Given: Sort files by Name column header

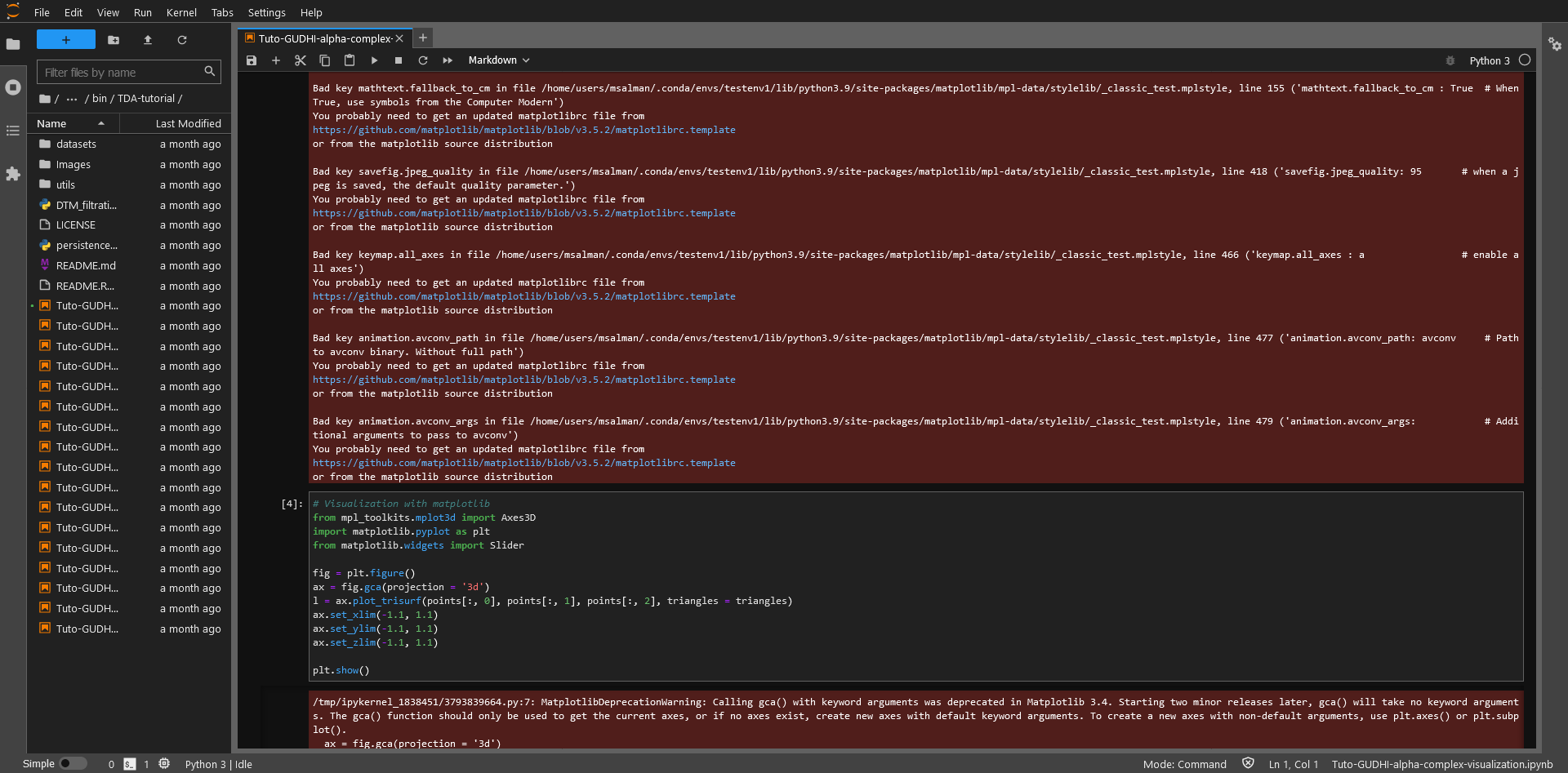Looking at the screenshot, I should tap(73, 123).
